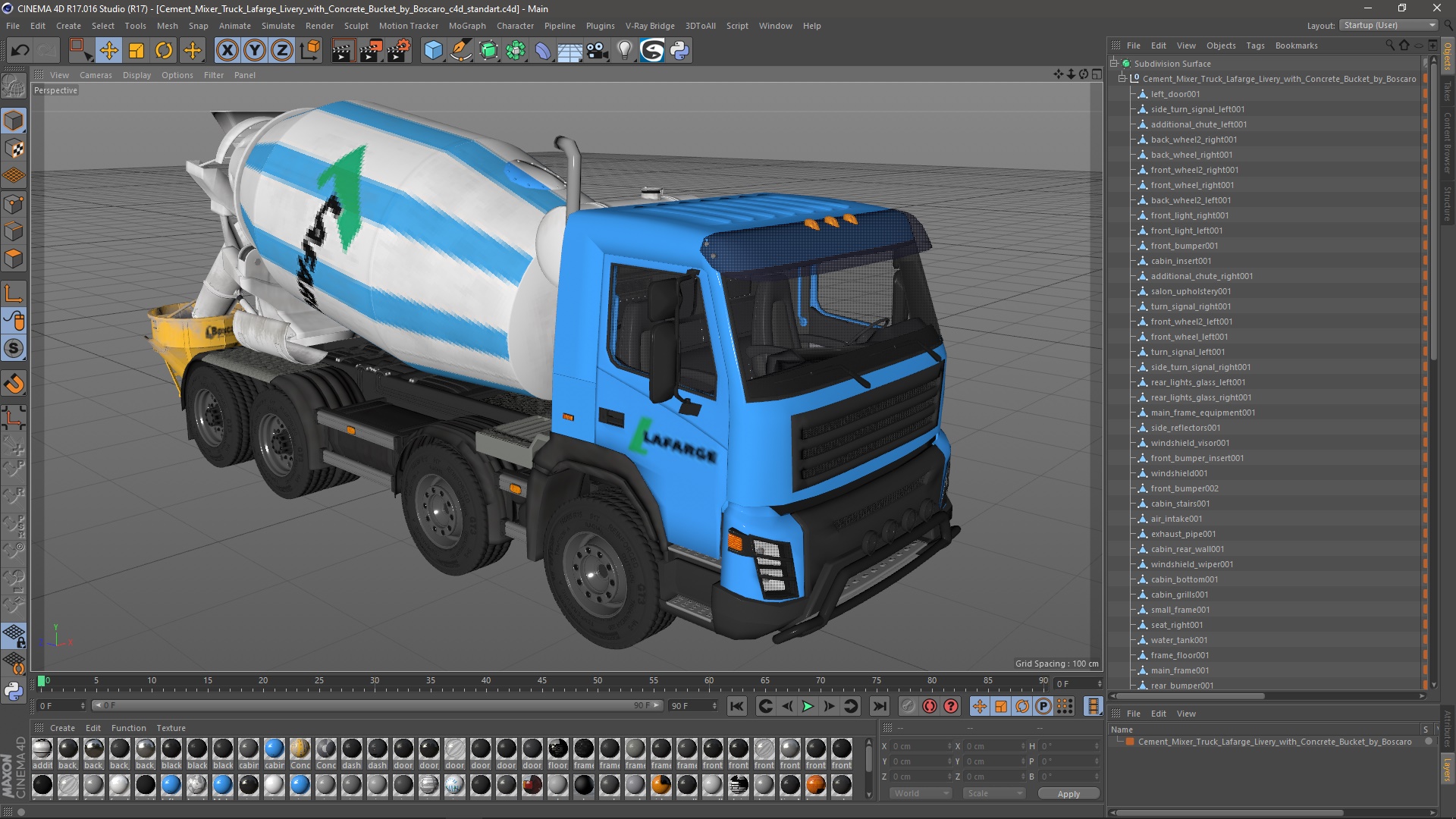
Task: Select the left_door001 object
Action: coord(1175,94)
